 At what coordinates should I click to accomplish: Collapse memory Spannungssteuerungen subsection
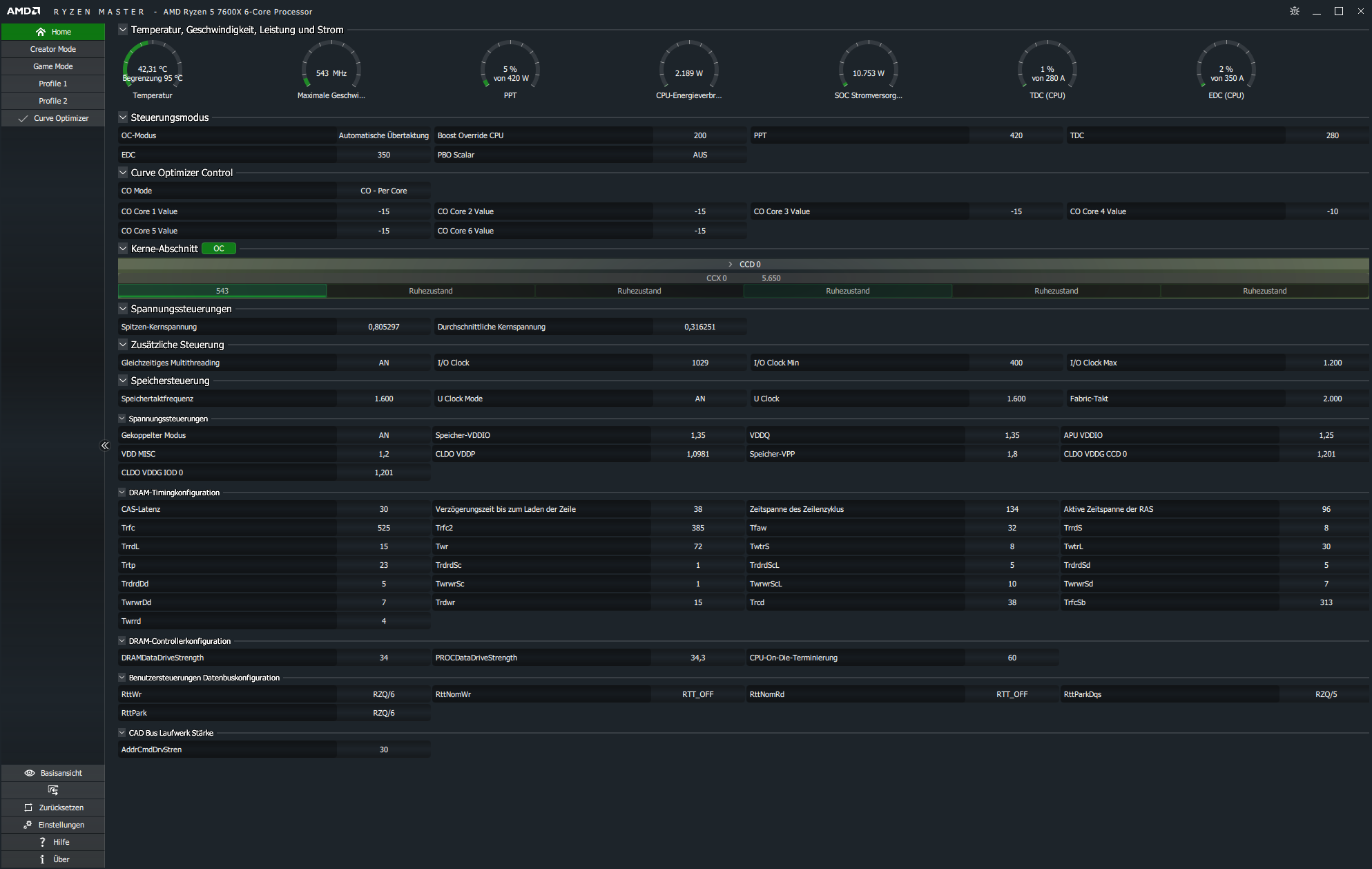pyautogui.click(x=122, y=419)
